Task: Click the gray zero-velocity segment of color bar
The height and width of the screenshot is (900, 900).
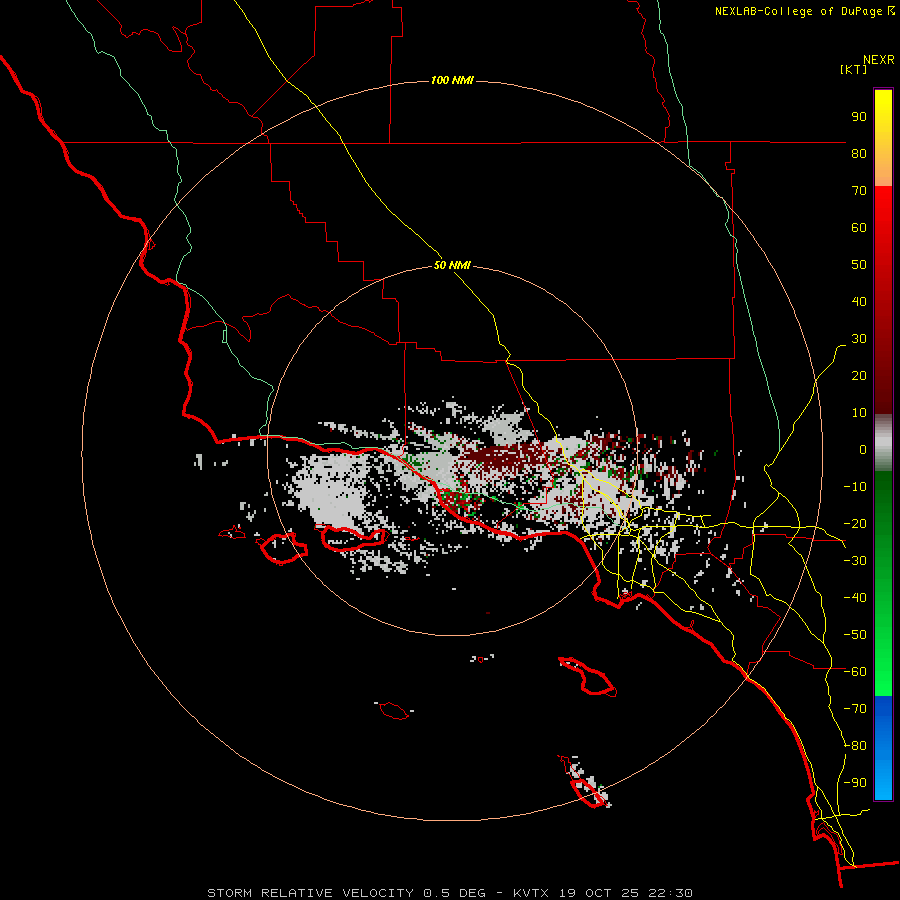Action: pos(883,443)
